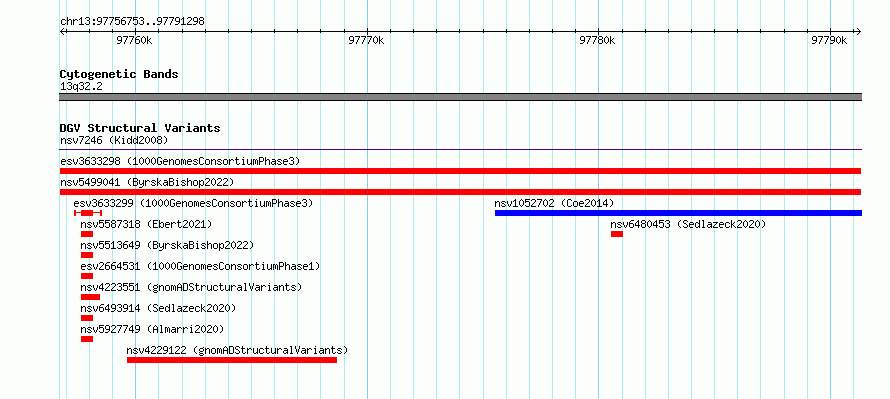Open nsv4223551 gnomADStructuralVariants label
This screenshot has height=399, width=890.
click(191, 287)
